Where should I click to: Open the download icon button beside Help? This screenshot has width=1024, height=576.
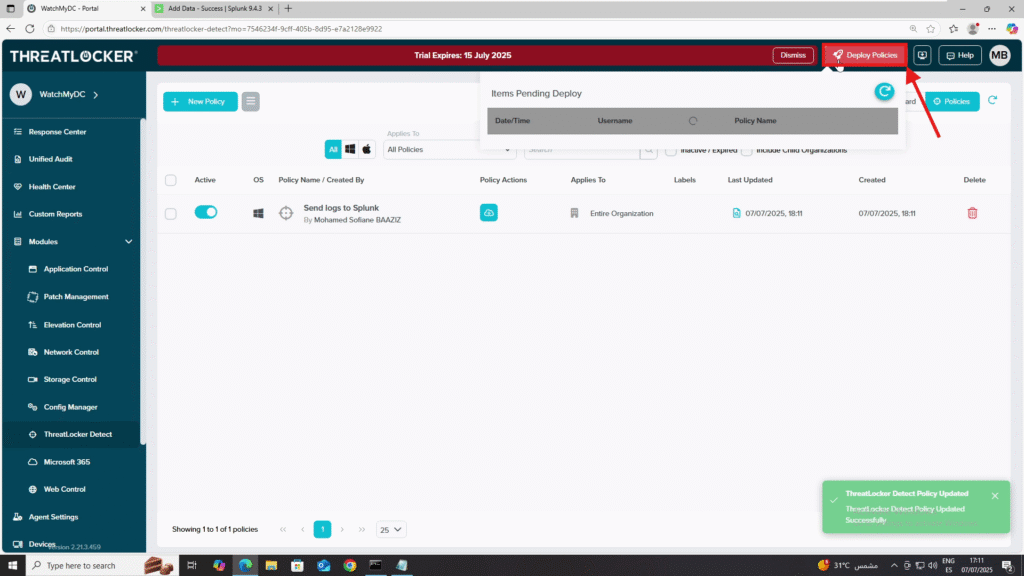[922, 56]
